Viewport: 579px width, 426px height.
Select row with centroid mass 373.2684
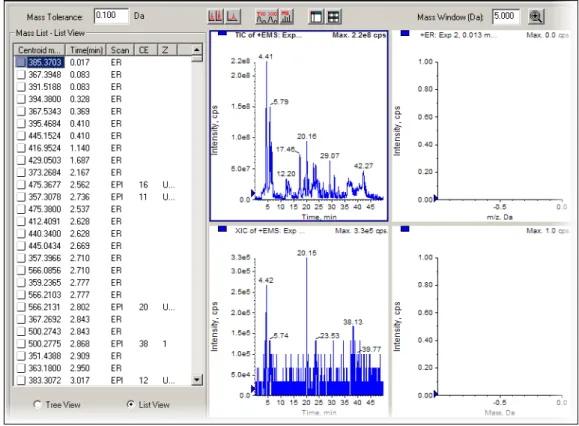tap(103, 172)
